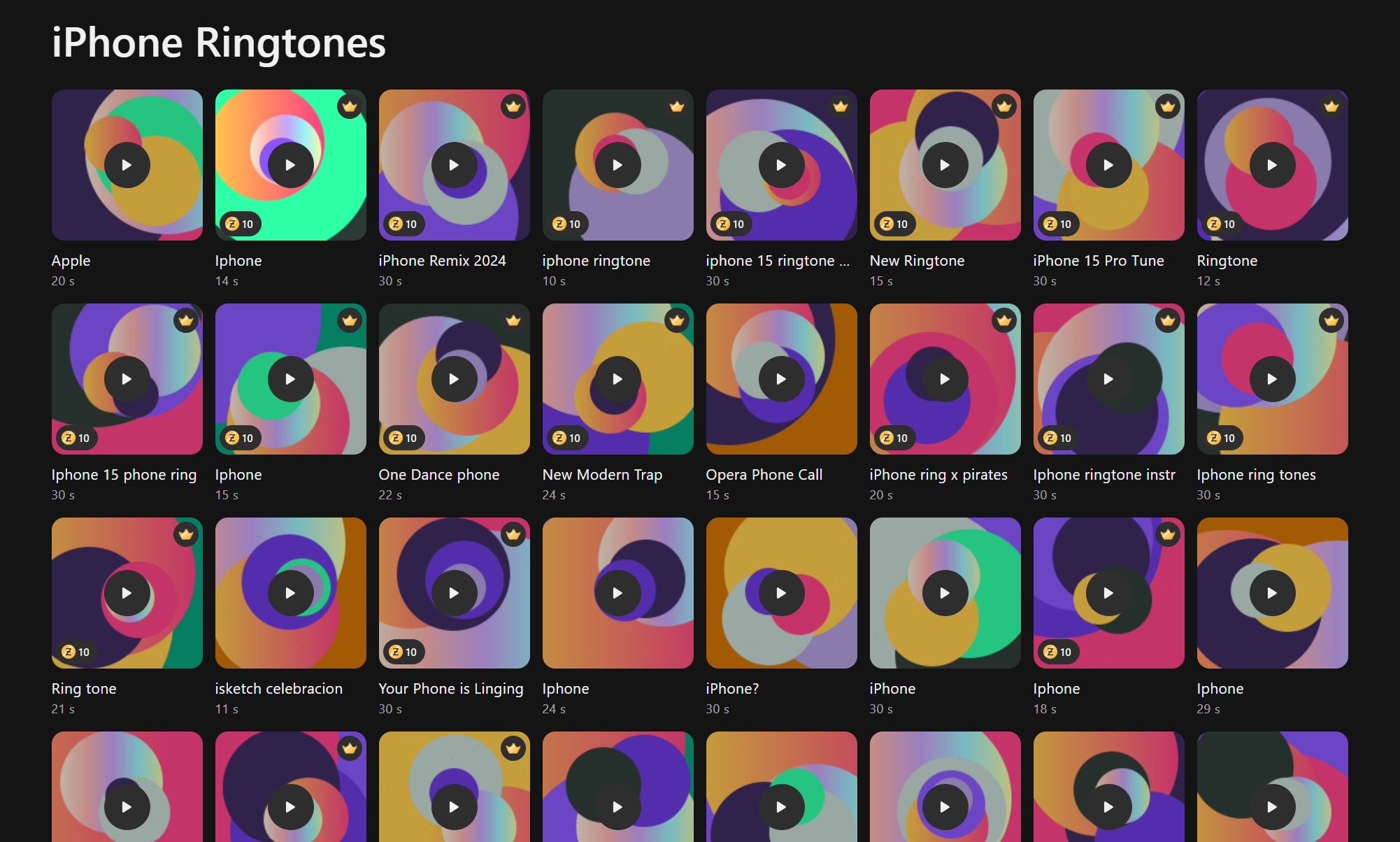Click coin price badge on One Dance phone

[x=403, y=438]
